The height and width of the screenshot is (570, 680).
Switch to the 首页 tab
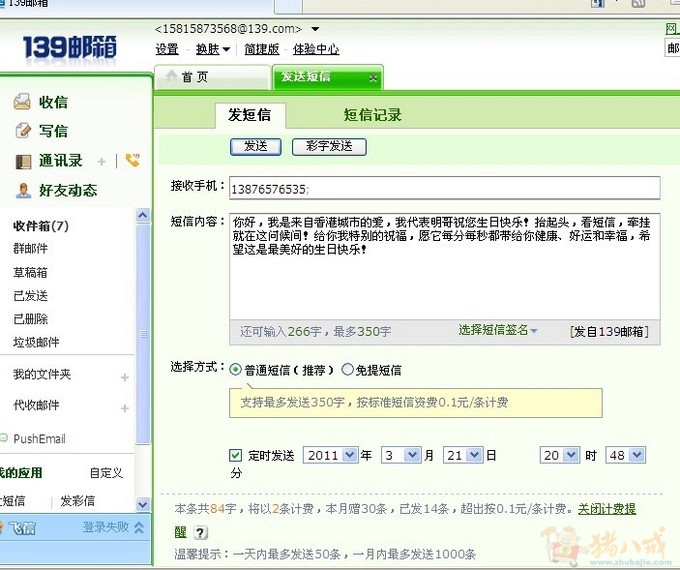[x=212, y=77]
